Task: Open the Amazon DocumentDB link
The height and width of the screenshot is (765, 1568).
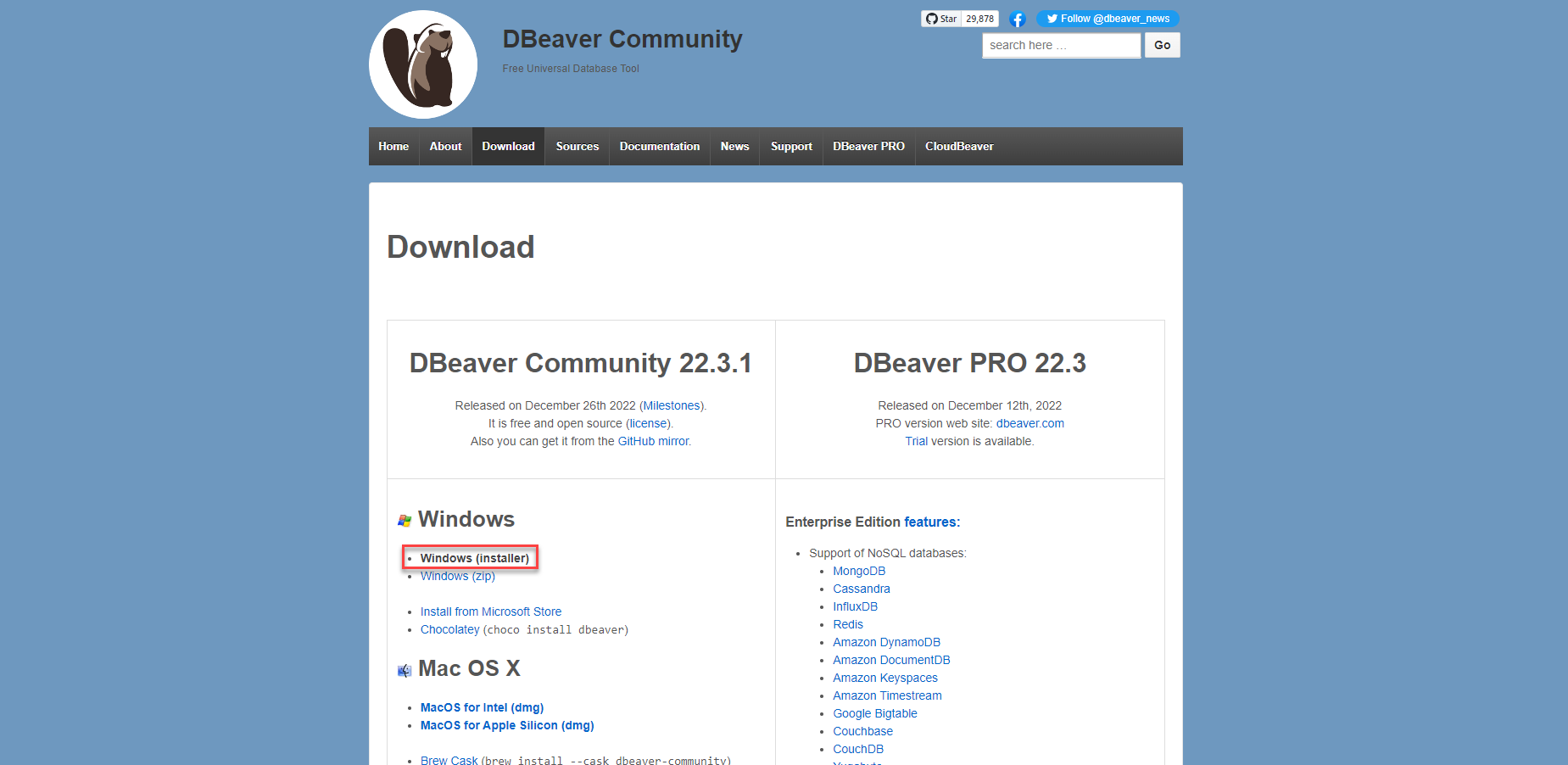Action: (891, 660)
